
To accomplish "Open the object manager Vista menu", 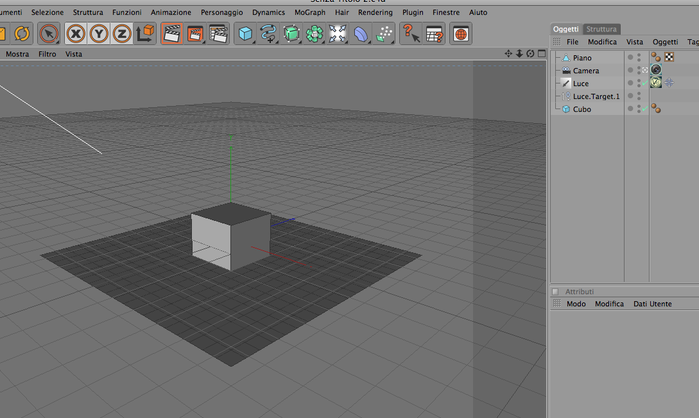I will pos(634,42).
